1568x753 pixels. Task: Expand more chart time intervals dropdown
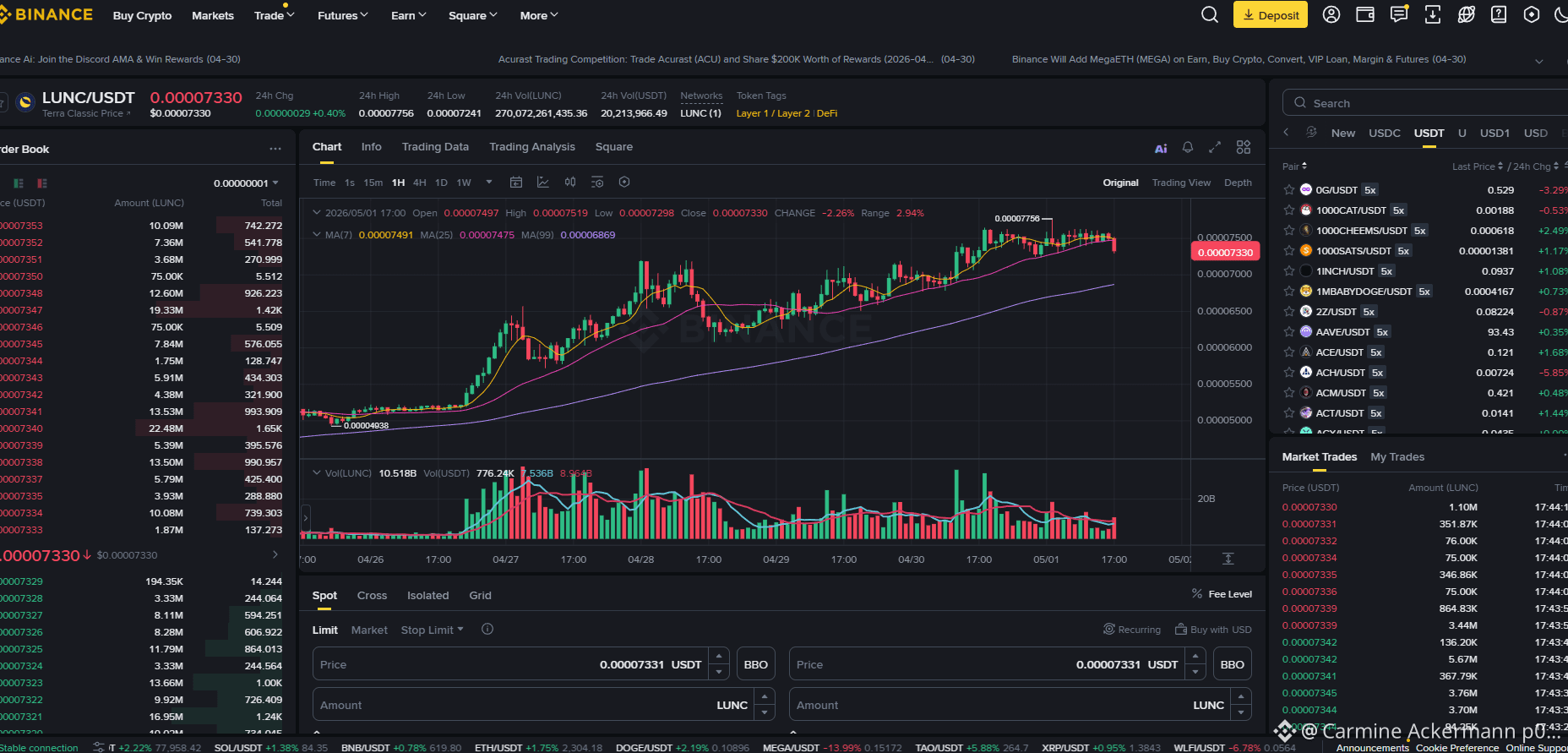tap(488, 183)
